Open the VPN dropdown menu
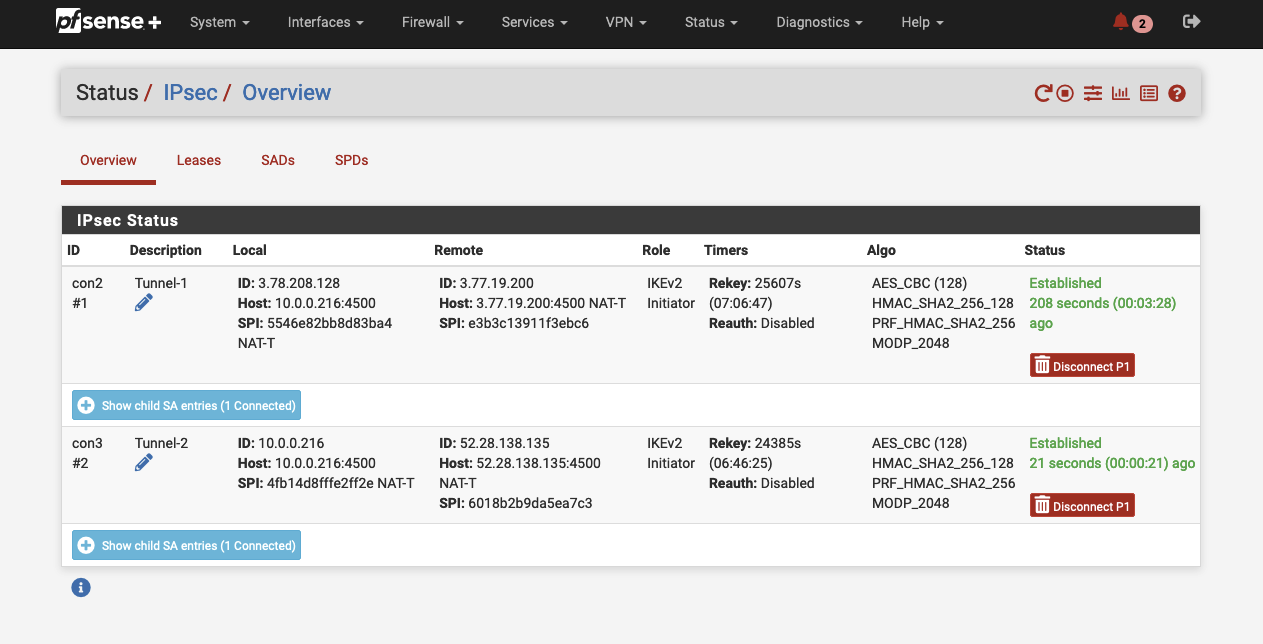The width and height of the screenshot is (1263, 644). tap(626, 22)
